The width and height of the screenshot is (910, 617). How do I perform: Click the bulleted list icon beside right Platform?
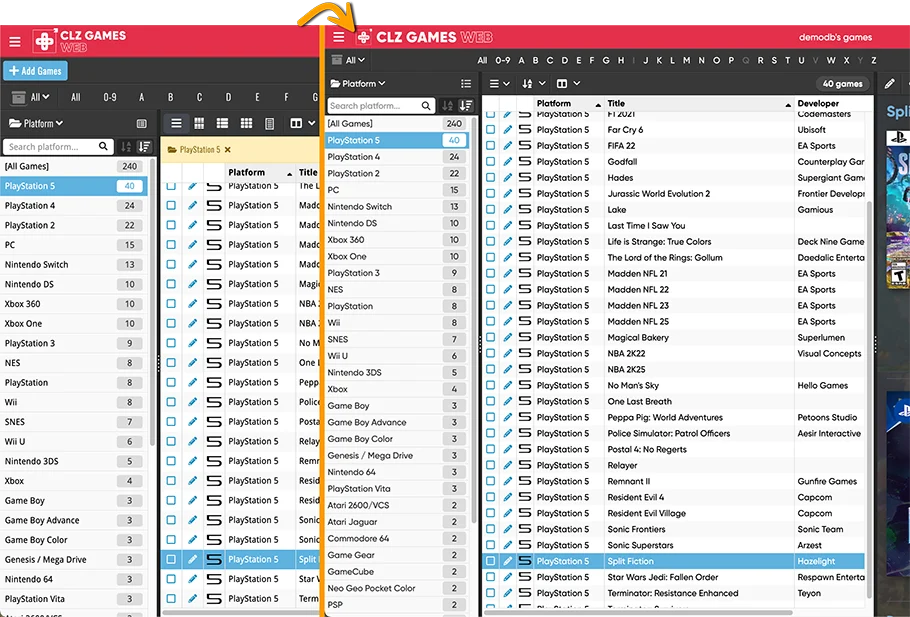[x=466, y=84]
